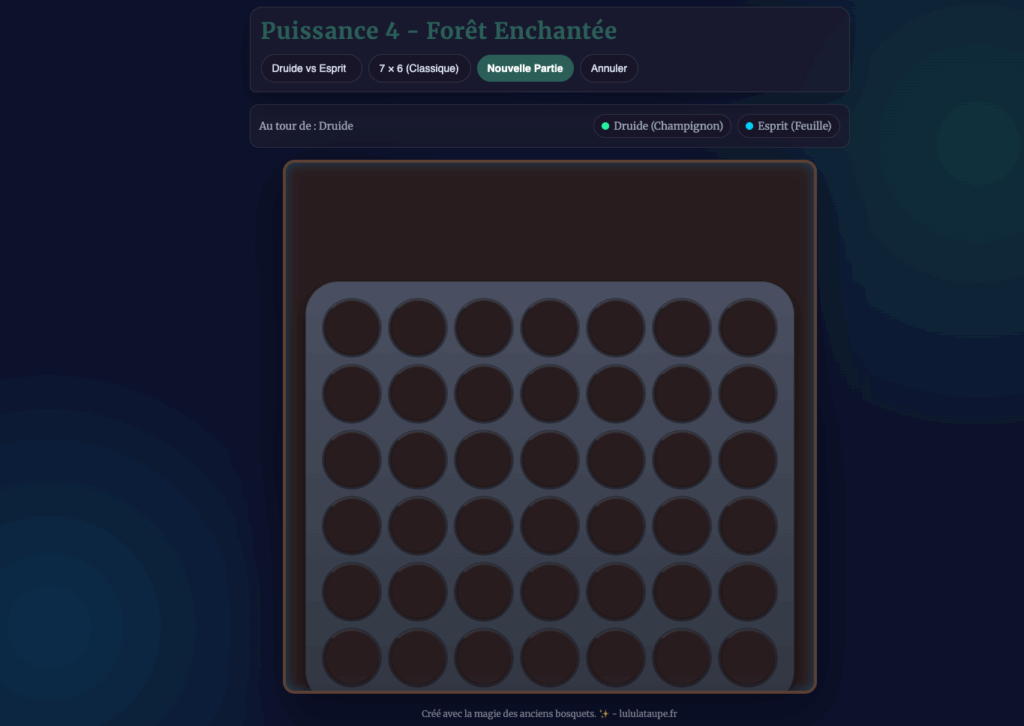Image resolution: width=1024 pixels, height=726 pixels.
Task: Click fifth-row last column hole
Action: 748,592
